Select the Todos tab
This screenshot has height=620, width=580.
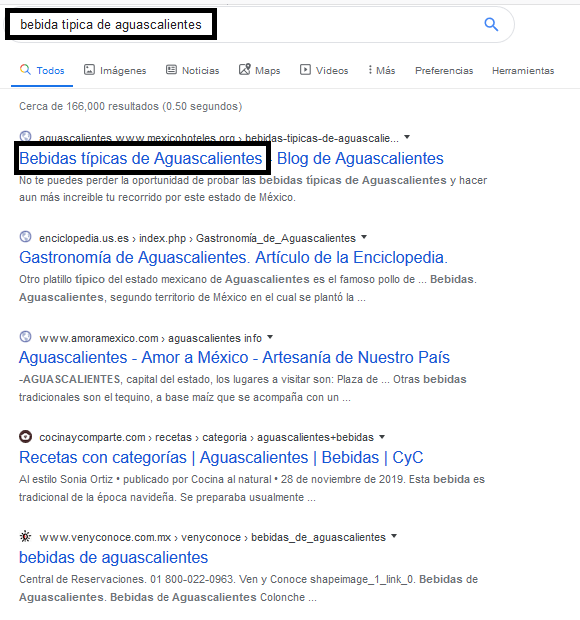pyautogui.click(x=42, y=70)
